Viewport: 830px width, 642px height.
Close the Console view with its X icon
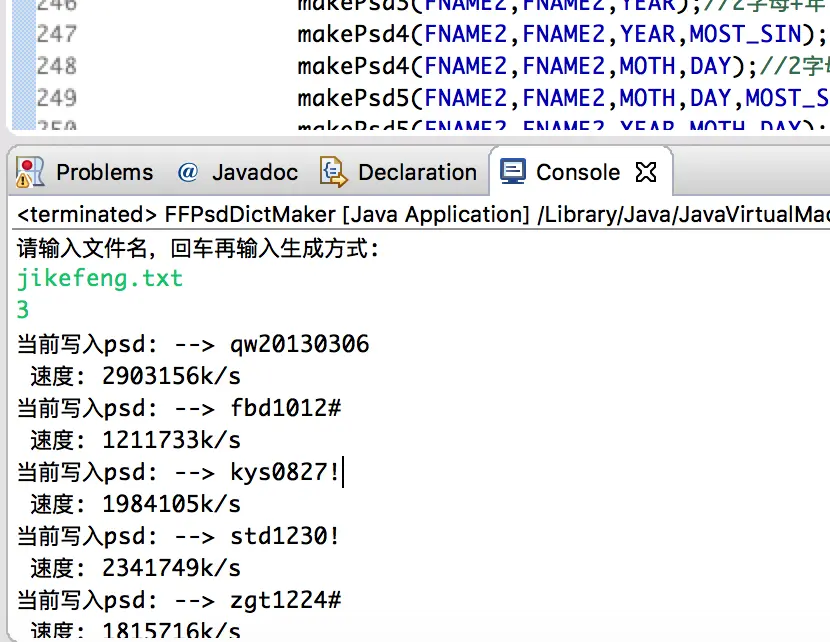pos(646,173)
